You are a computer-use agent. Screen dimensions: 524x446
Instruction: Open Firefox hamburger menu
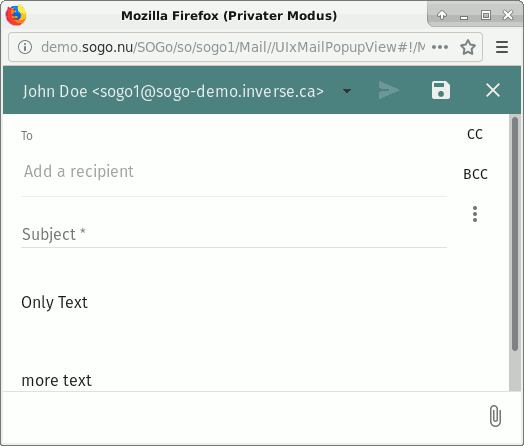pos(502,47)
